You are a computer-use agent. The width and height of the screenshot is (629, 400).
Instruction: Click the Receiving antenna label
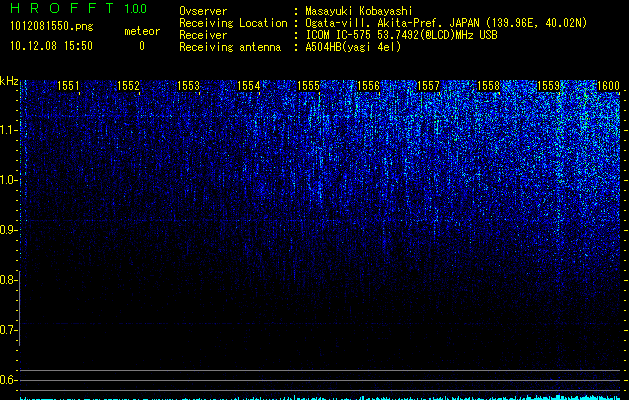coord(230,47)
